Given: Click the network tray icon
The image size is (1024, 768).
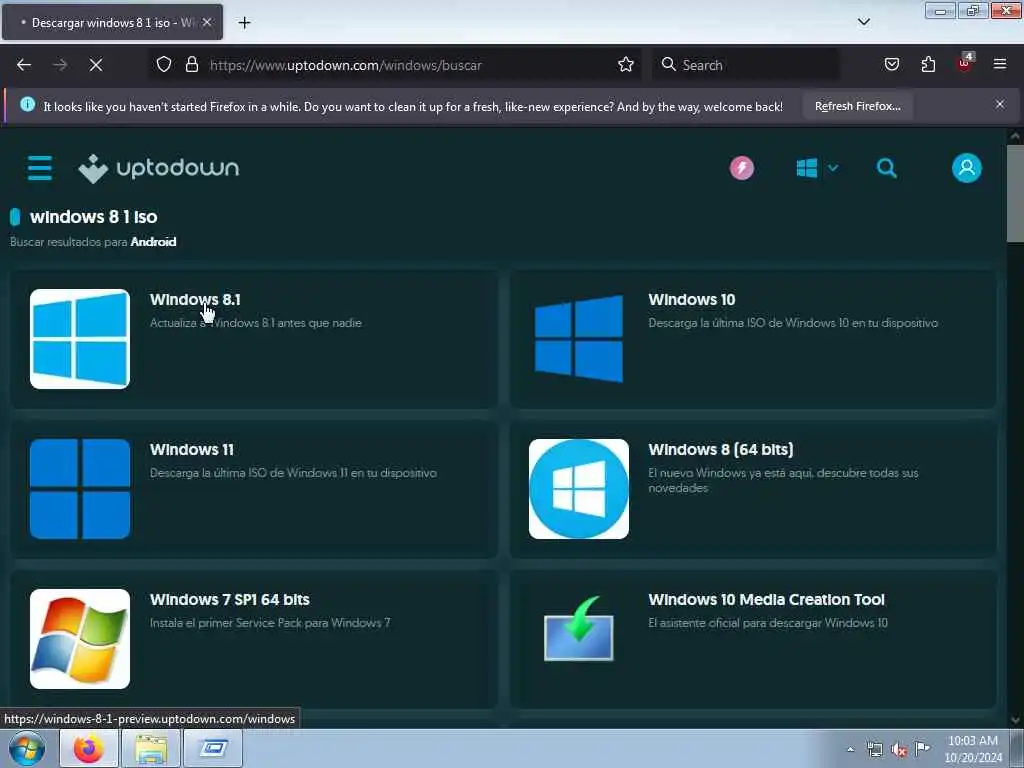Looking at the screenshot, I should coord(874,749).
